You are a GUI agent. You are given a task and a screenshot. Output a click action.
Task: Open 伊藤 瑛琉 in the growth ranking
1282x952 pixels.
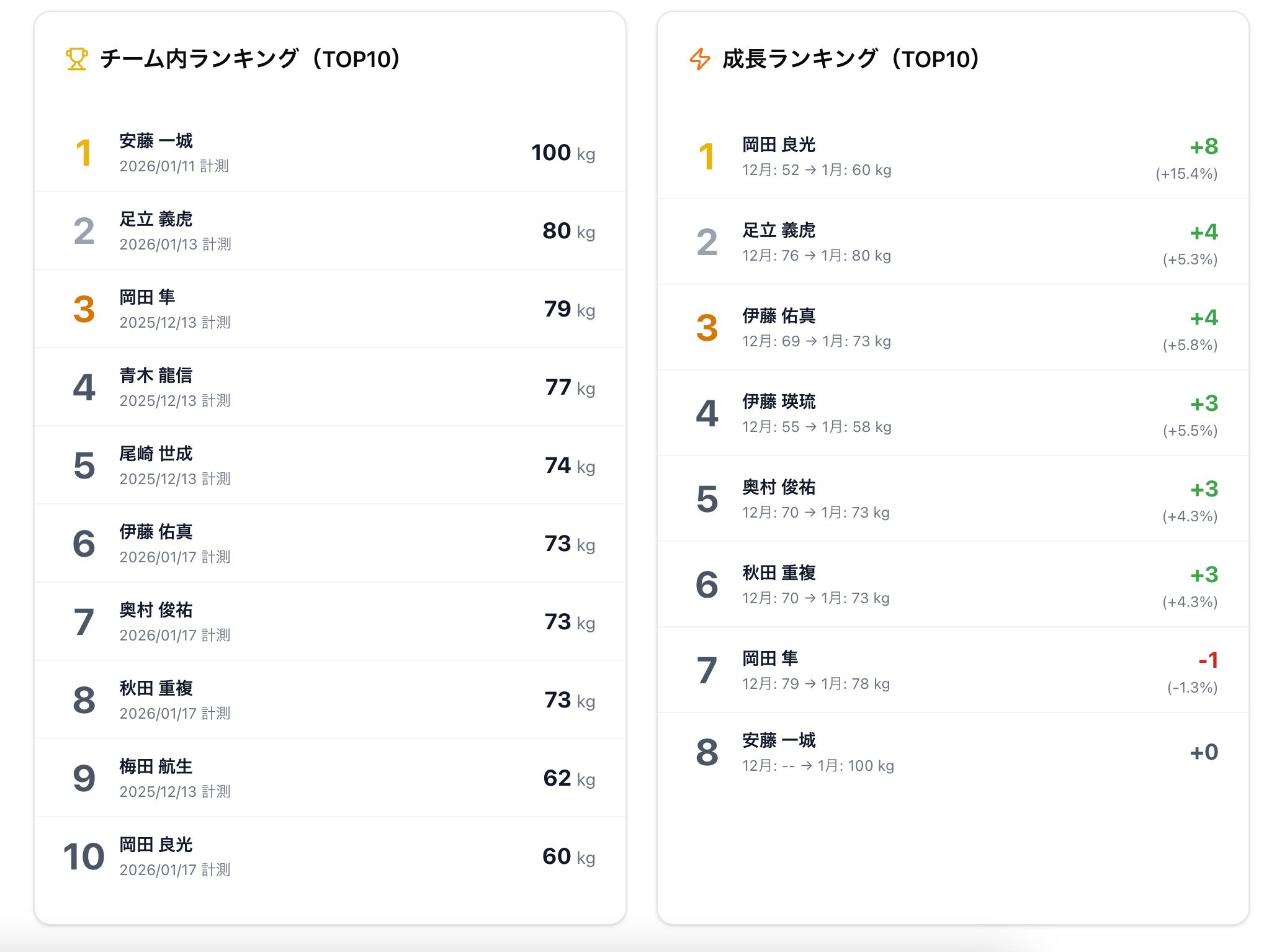click(x=779, y=402)
